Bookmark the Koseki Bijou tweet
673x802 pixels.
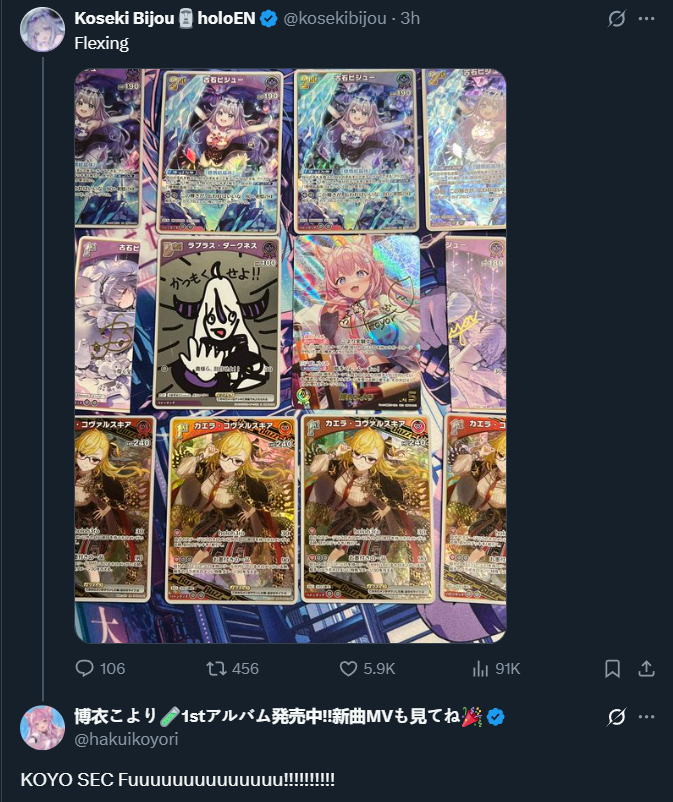pyautogui.click(x=612, y=668)
